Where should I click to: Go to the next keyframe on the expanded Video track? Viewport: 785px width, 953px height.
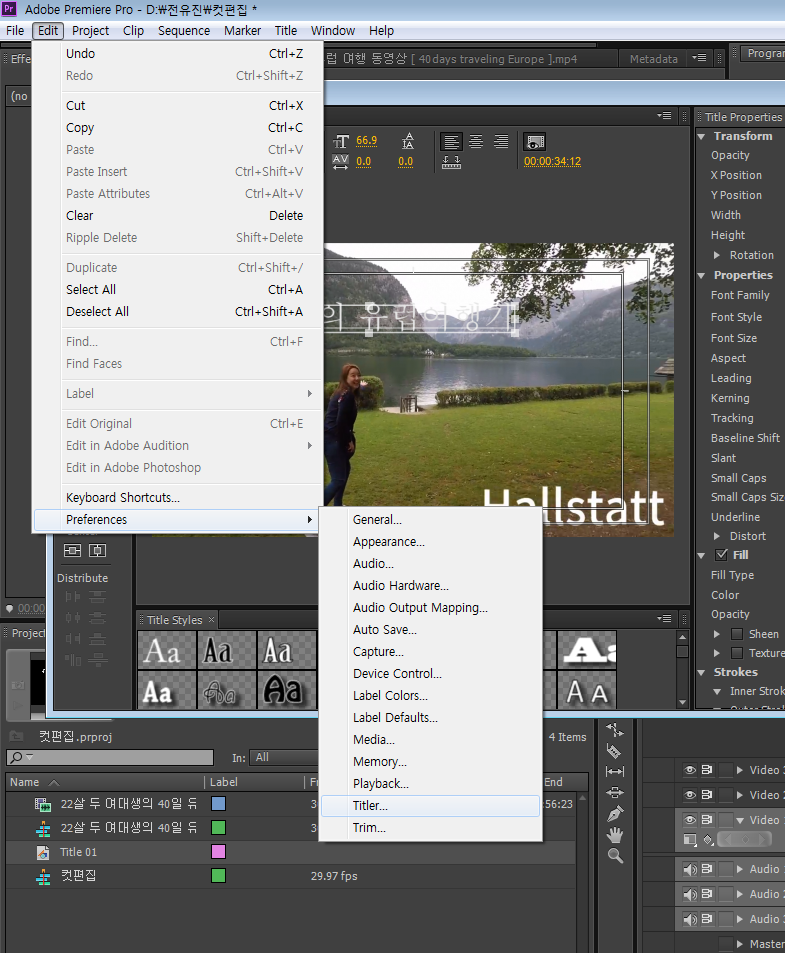tap(764, 839)
